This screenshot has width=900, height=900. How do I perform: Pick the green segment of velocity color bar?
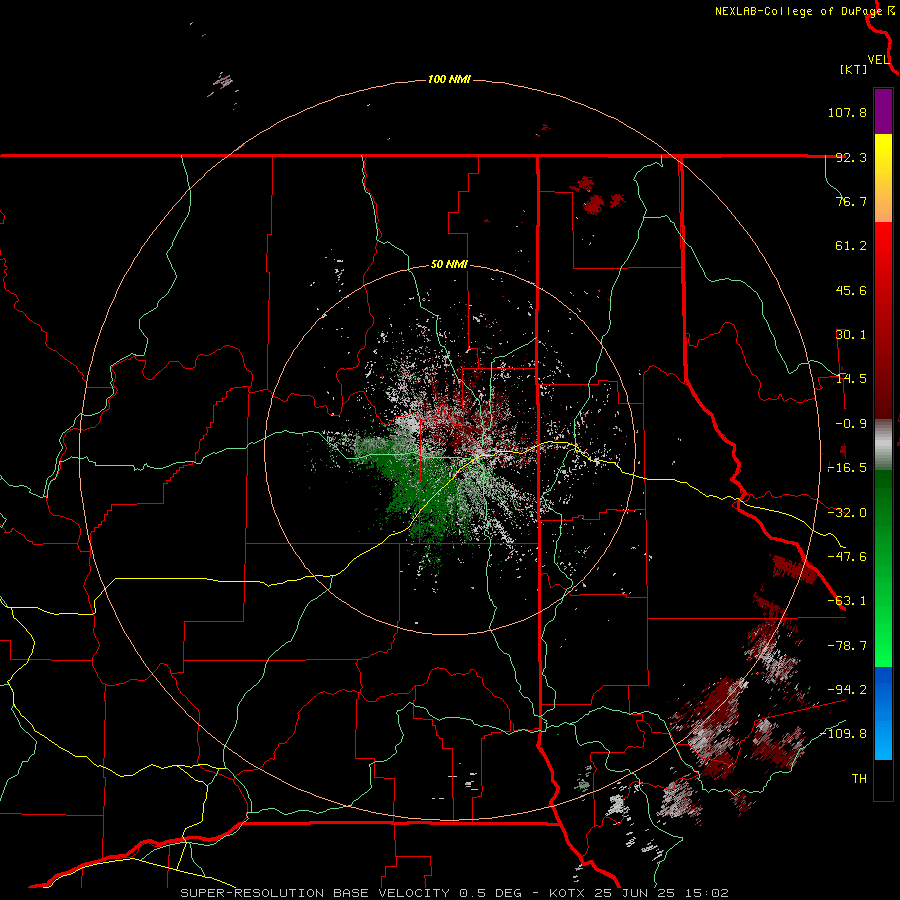tap(883, 568)
